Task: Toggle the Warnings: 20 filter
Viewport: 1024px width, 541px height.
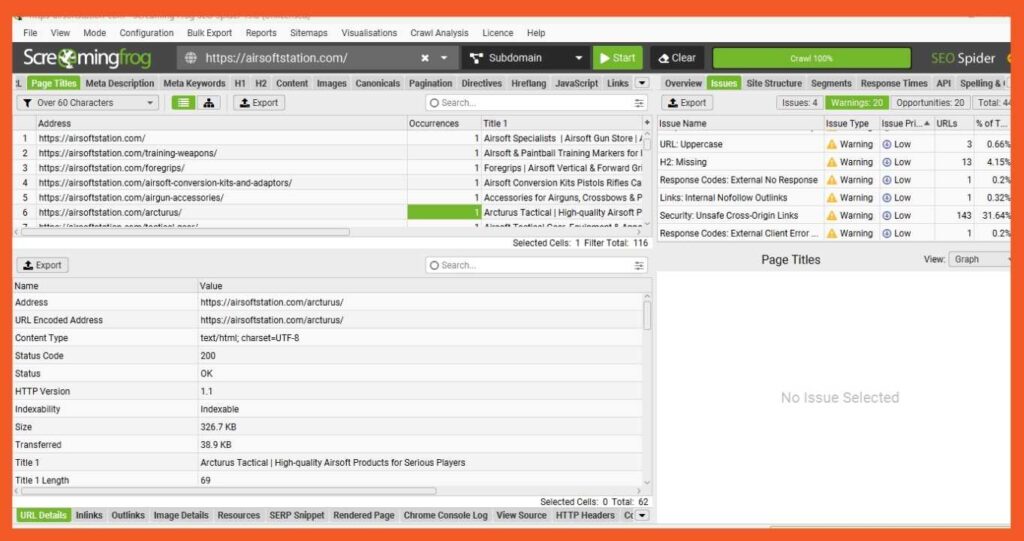Action: (856, 103)
